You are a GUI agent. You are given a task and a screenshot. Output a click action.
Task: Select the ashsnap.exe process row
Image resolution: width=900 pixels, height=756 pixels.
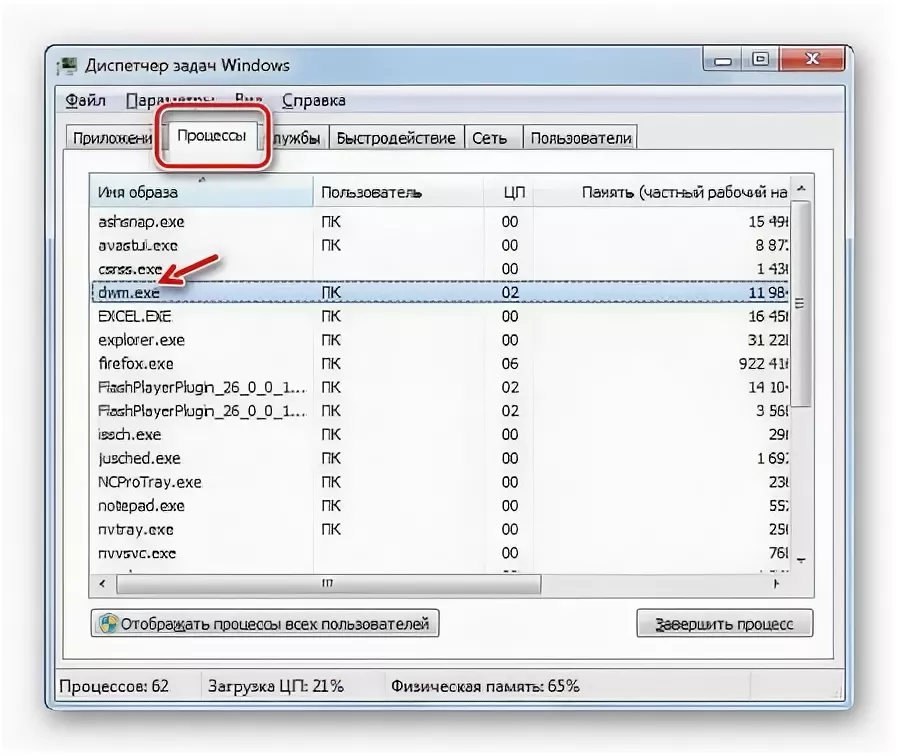440,222
